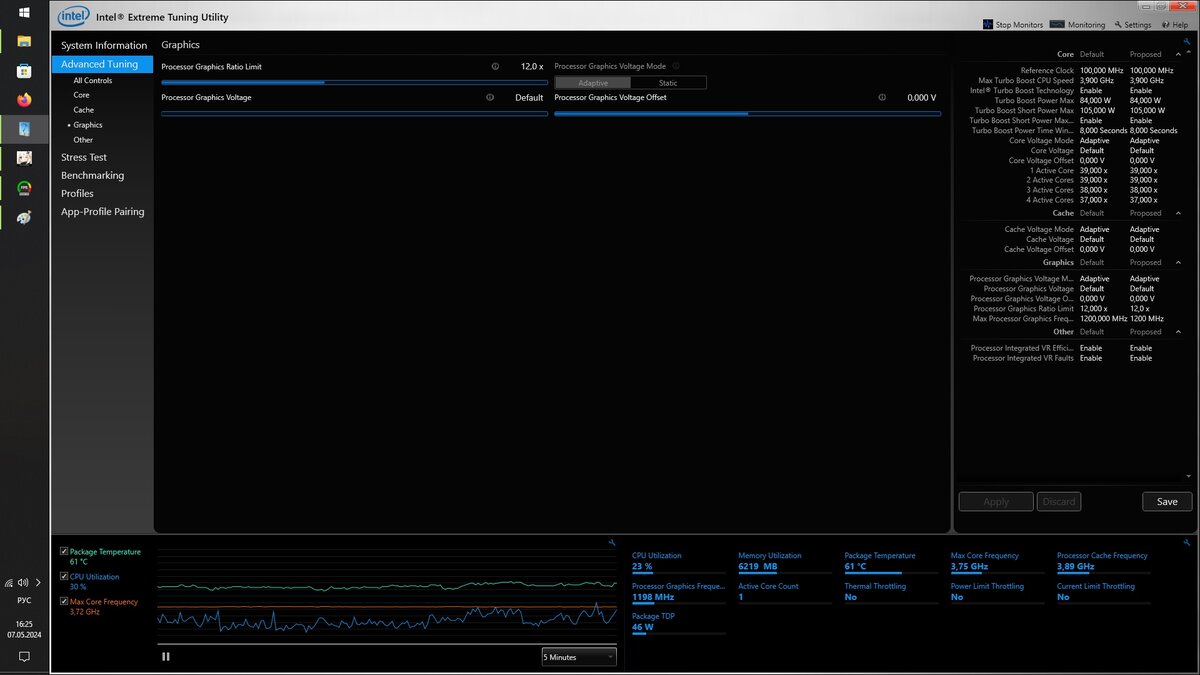Screen dimensions: 1200x675
Task: Open the Monitoring view from the top bar
Action: [1079, 24]
